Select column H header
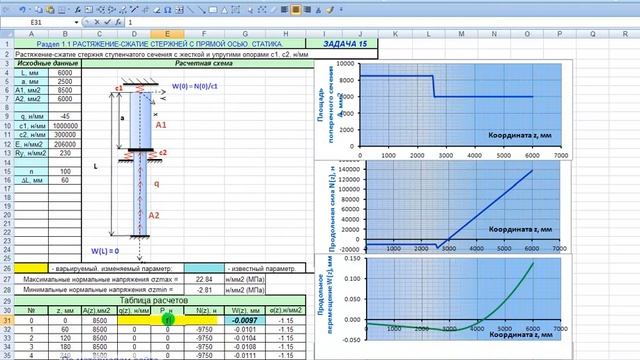Screen dimensions: 640x360 (x=285, y=34)
